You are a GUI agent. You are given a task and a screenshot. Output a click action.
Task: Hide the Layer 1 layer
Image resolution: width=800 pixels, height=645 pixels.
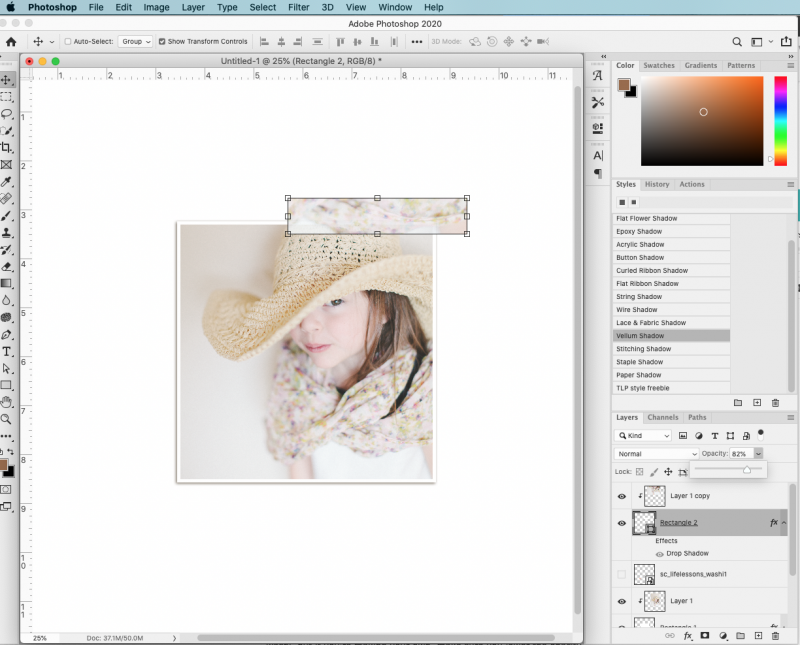pyautogui.click(x=621, y=602)
